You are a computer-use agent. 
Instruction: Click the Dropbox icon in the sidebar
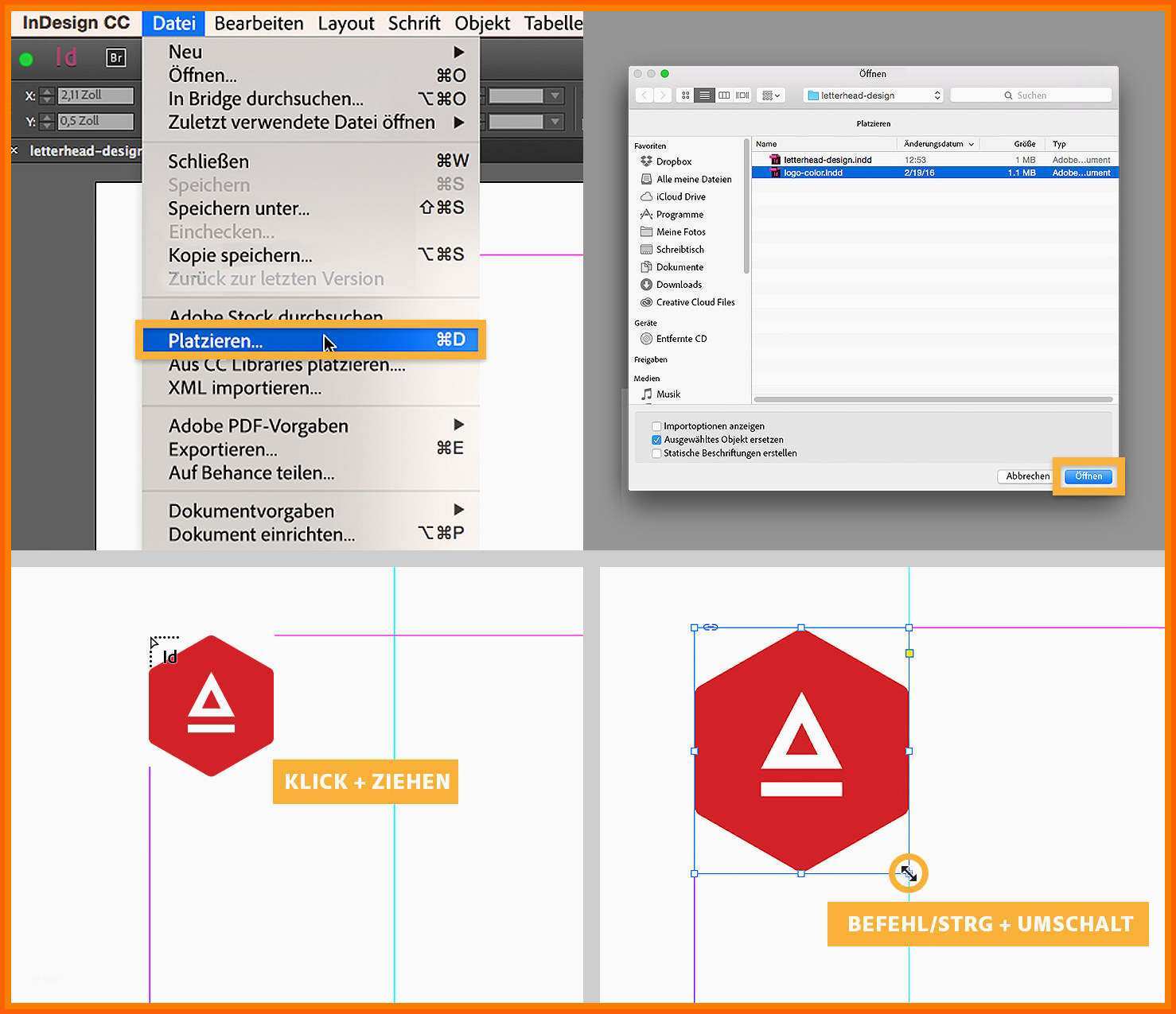[646, 161]
